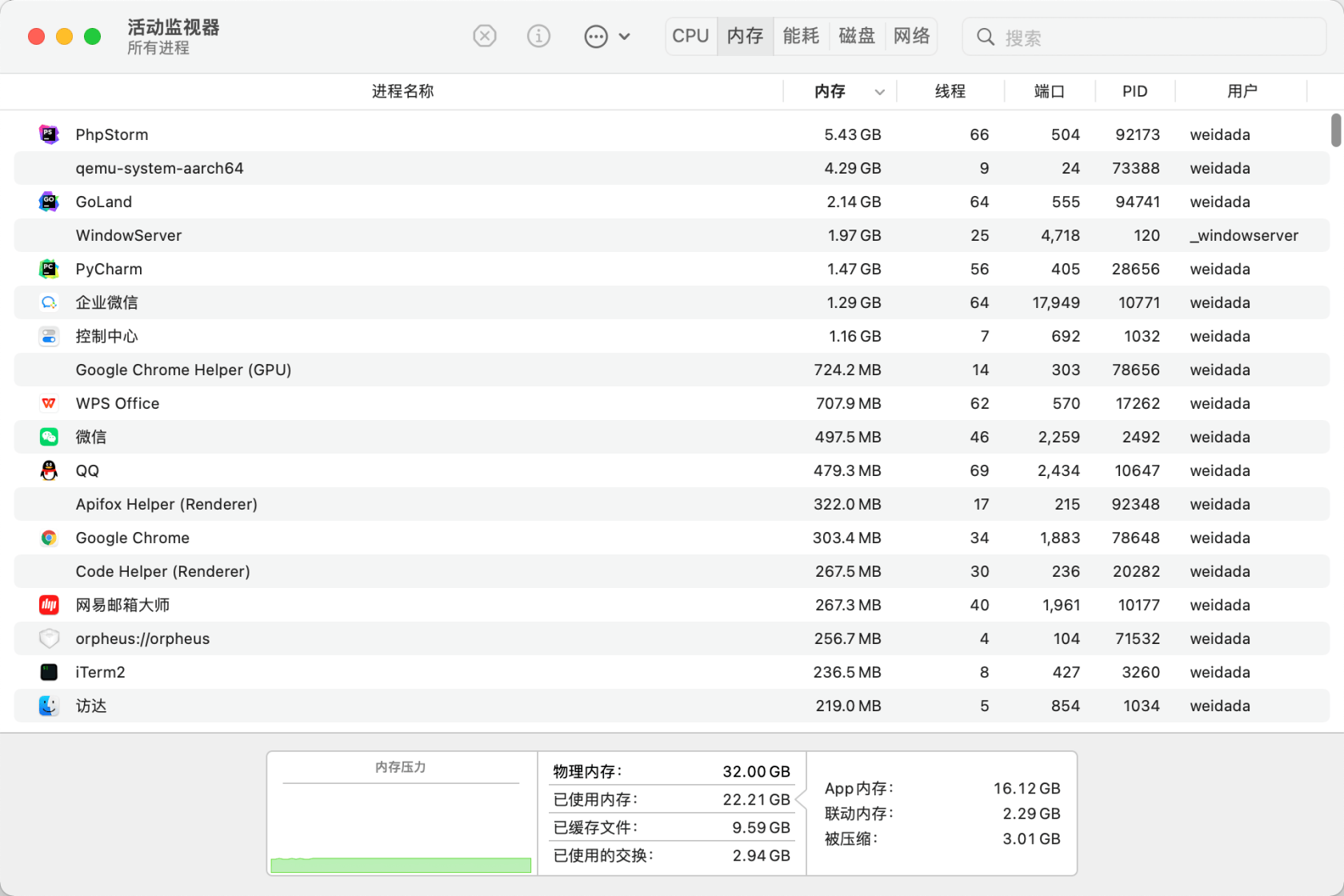Click the vertical scrollbar thumb

point(1335,130)
